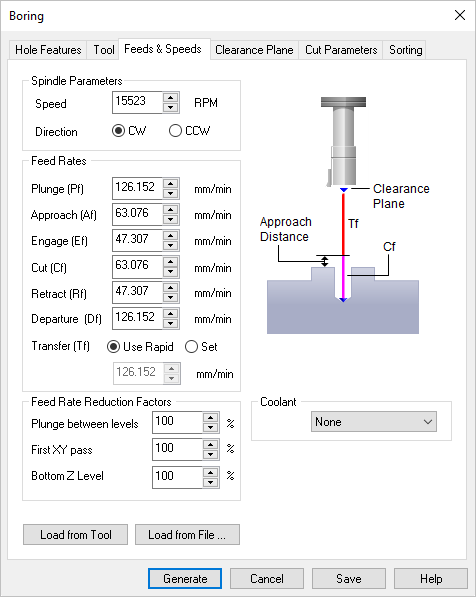Viewport: 476px width, 597px height.
Task: Click Load from File button
Action: pyautogui.click(x=187, y=535)
